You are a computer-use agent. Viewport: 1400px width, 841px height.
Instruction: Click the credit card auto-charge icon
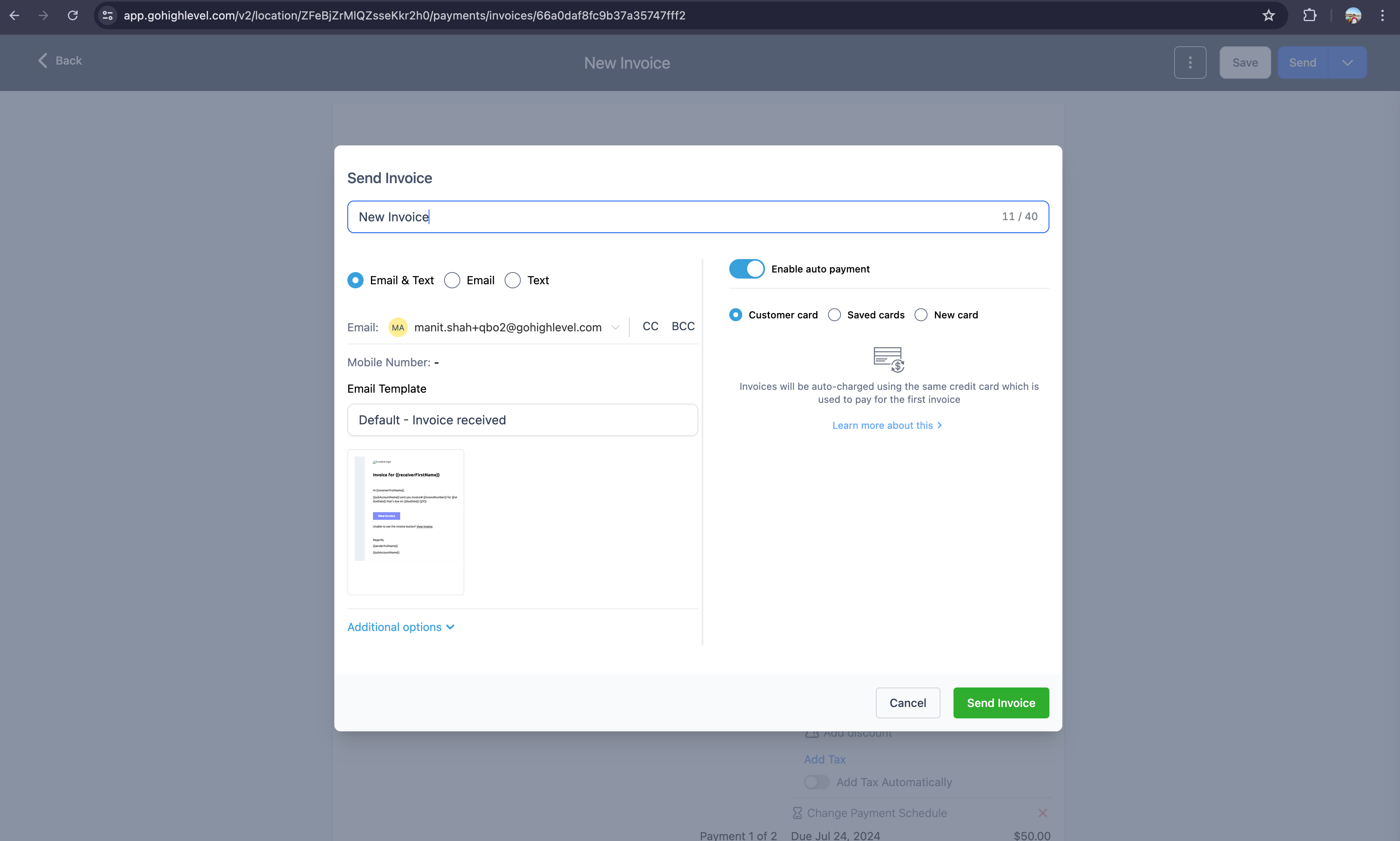pyautogui.click(x=889, y=358)
